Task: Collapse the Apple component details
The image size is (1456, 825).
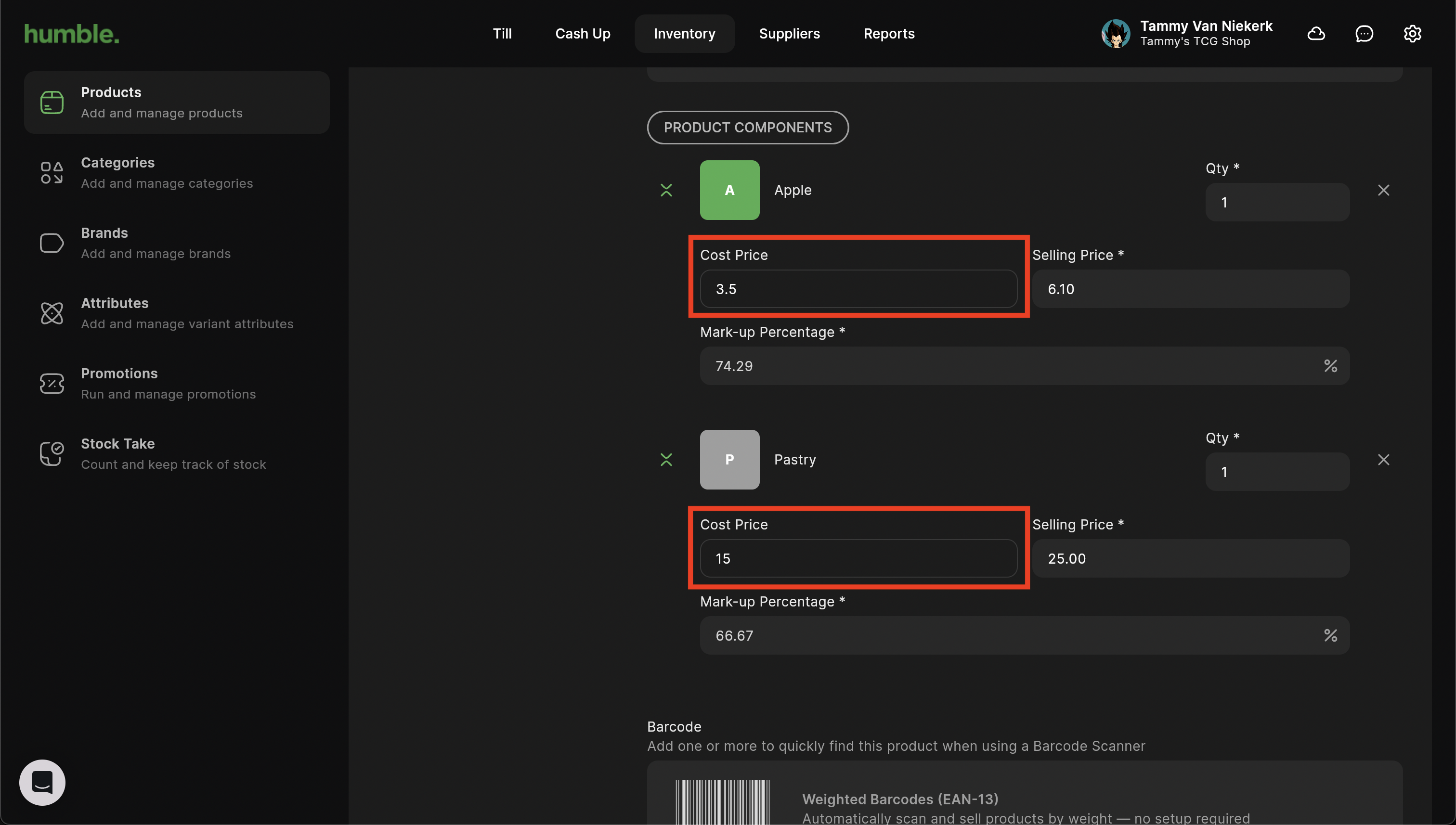Action: [x=666, y=191]
